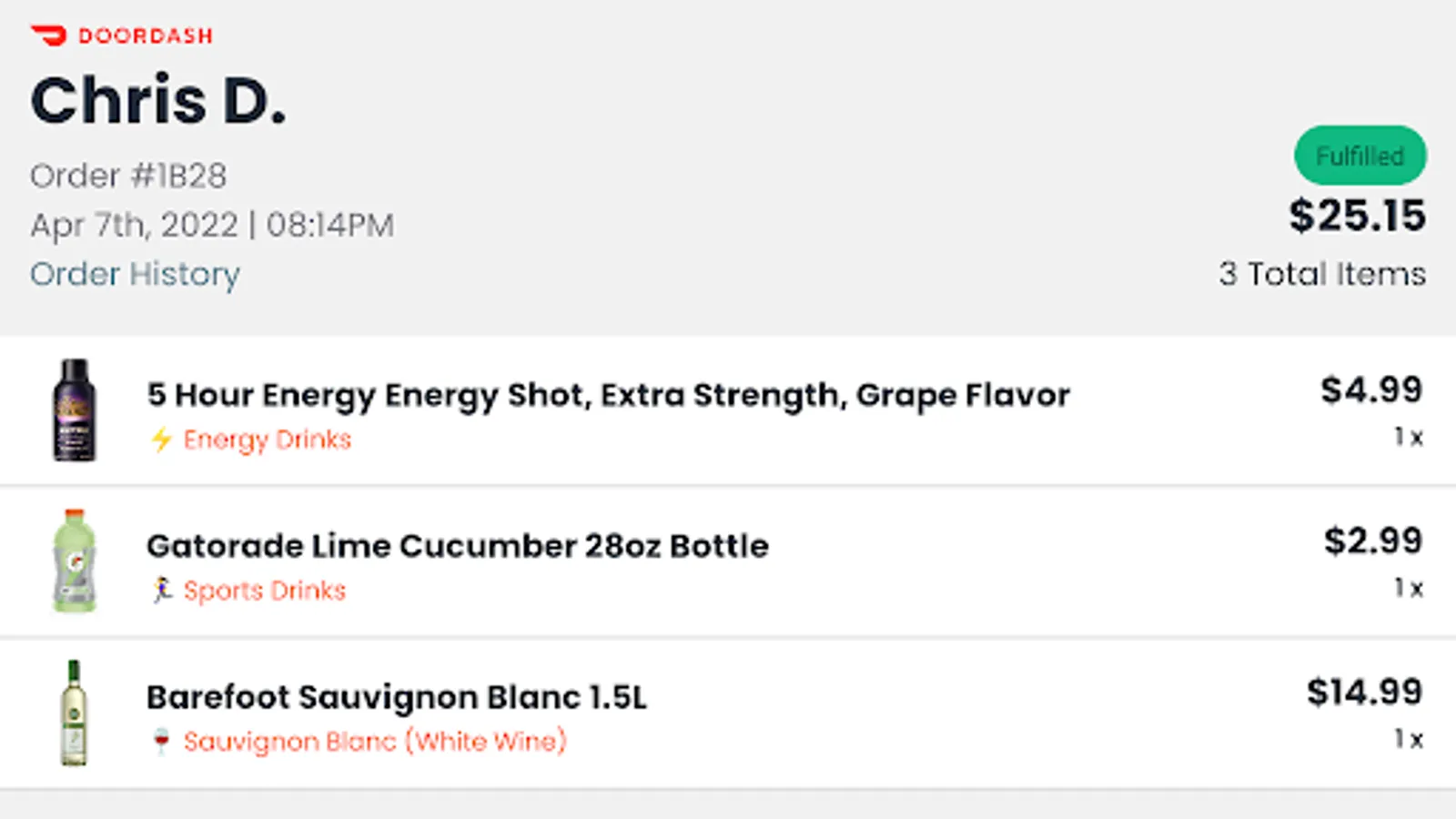The image size is (1456, 819).
Task: Click the $14.99 wine price
Action: click(x=1364, y=692)
